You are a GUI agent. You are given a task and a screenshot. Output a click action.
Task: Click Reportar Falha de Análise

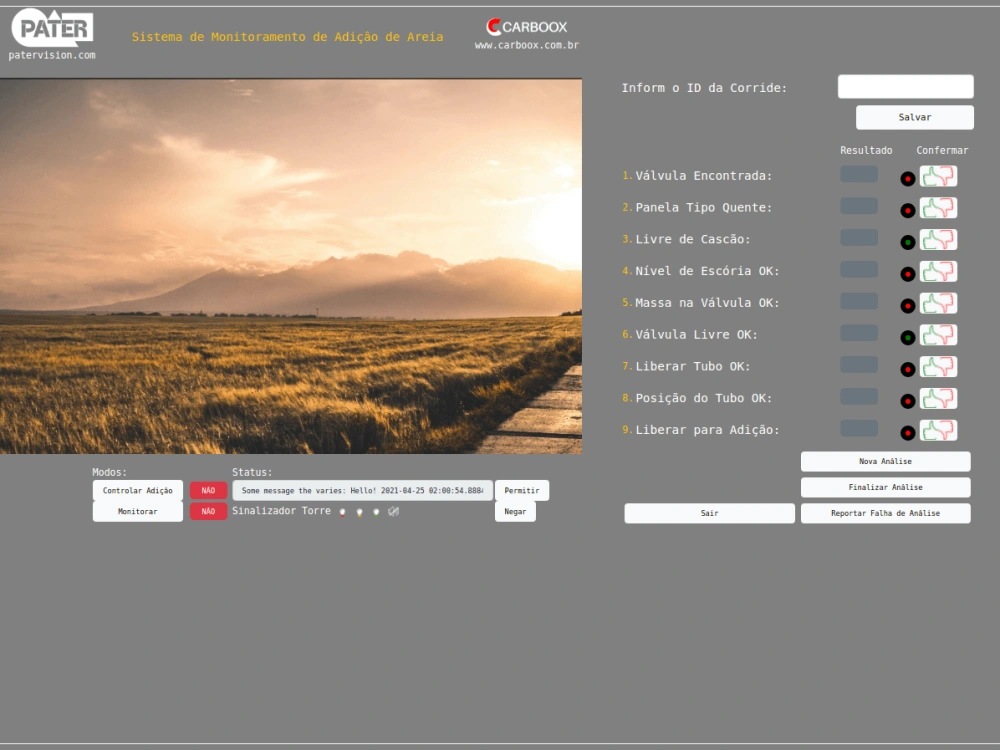885,513
